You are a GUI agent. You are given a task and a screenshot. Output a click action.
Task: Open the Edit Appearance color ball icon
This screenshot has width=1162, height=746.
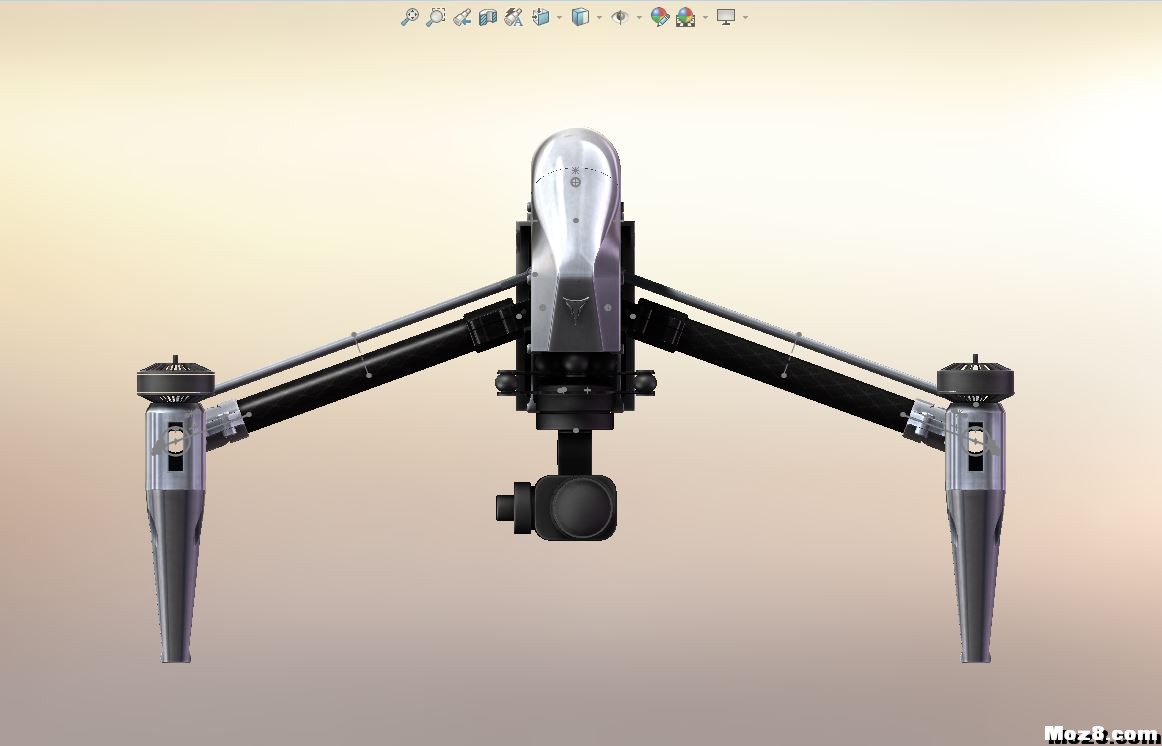(x=660, y=16)
